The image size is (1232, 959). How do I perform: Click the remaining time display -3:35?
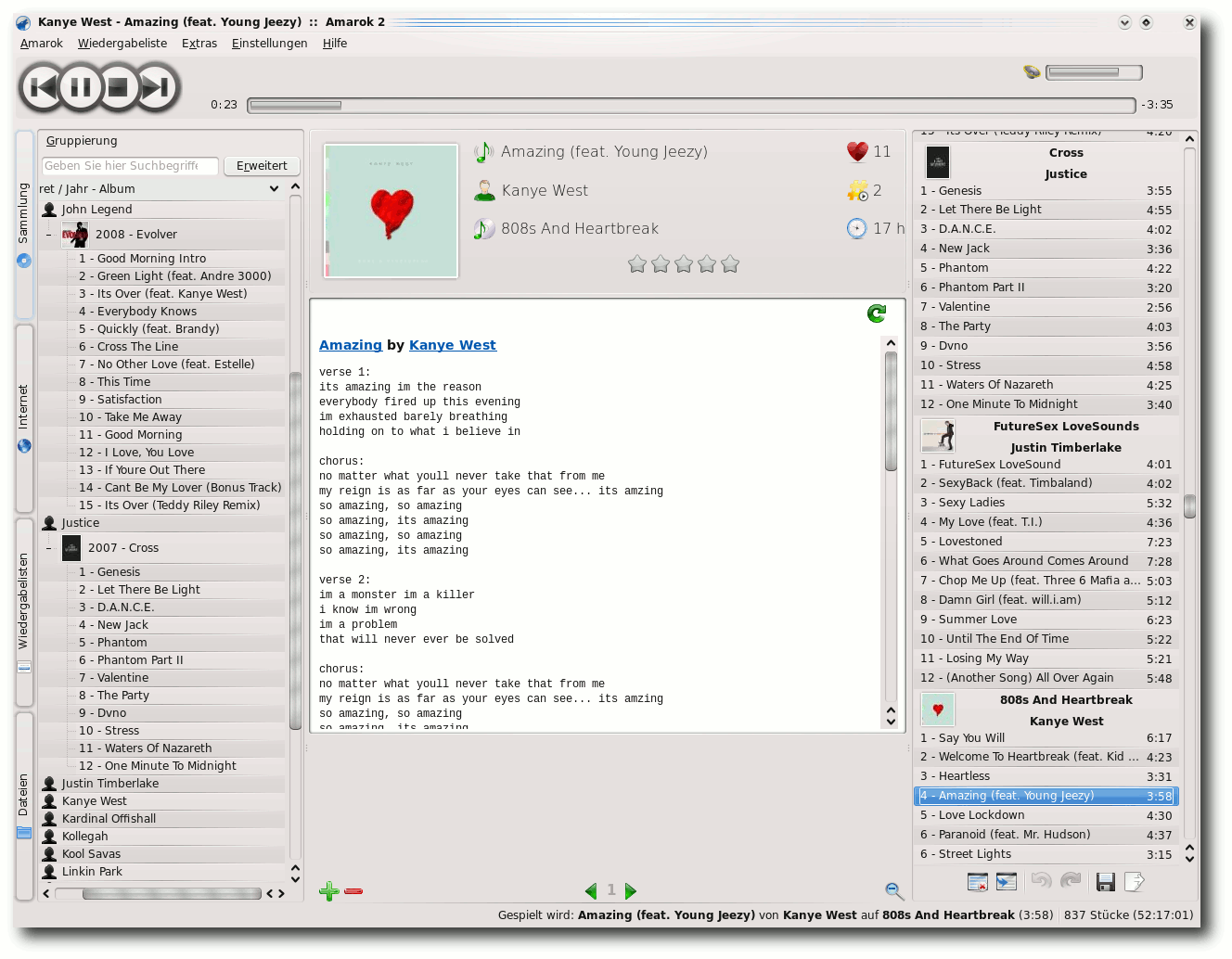pos(1157,106)
